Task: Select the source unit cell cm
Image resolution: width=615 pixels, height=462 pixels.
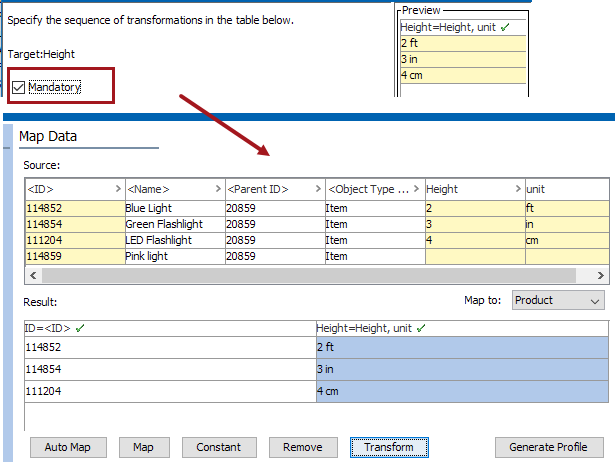Action: coord(567,240)
